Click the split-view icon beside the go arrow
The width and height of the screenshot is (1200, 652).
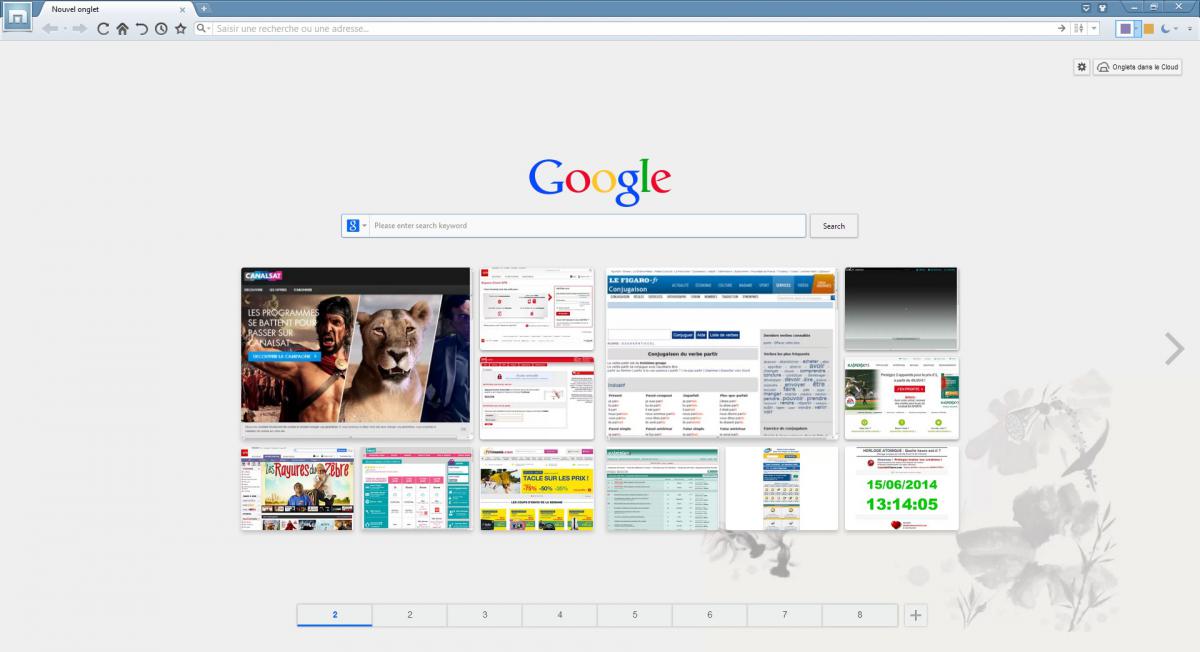coord(1079,29)
